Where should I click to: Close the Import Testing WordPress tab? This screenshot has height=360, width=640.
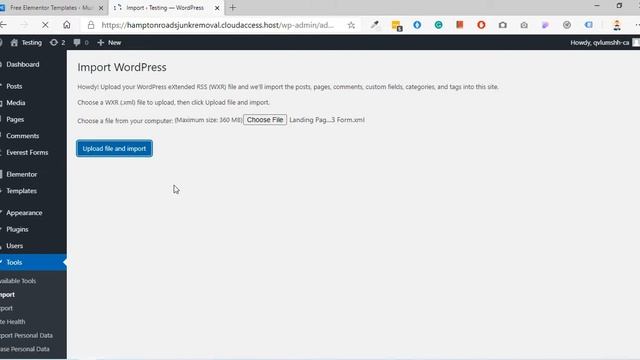coord(217,8)
